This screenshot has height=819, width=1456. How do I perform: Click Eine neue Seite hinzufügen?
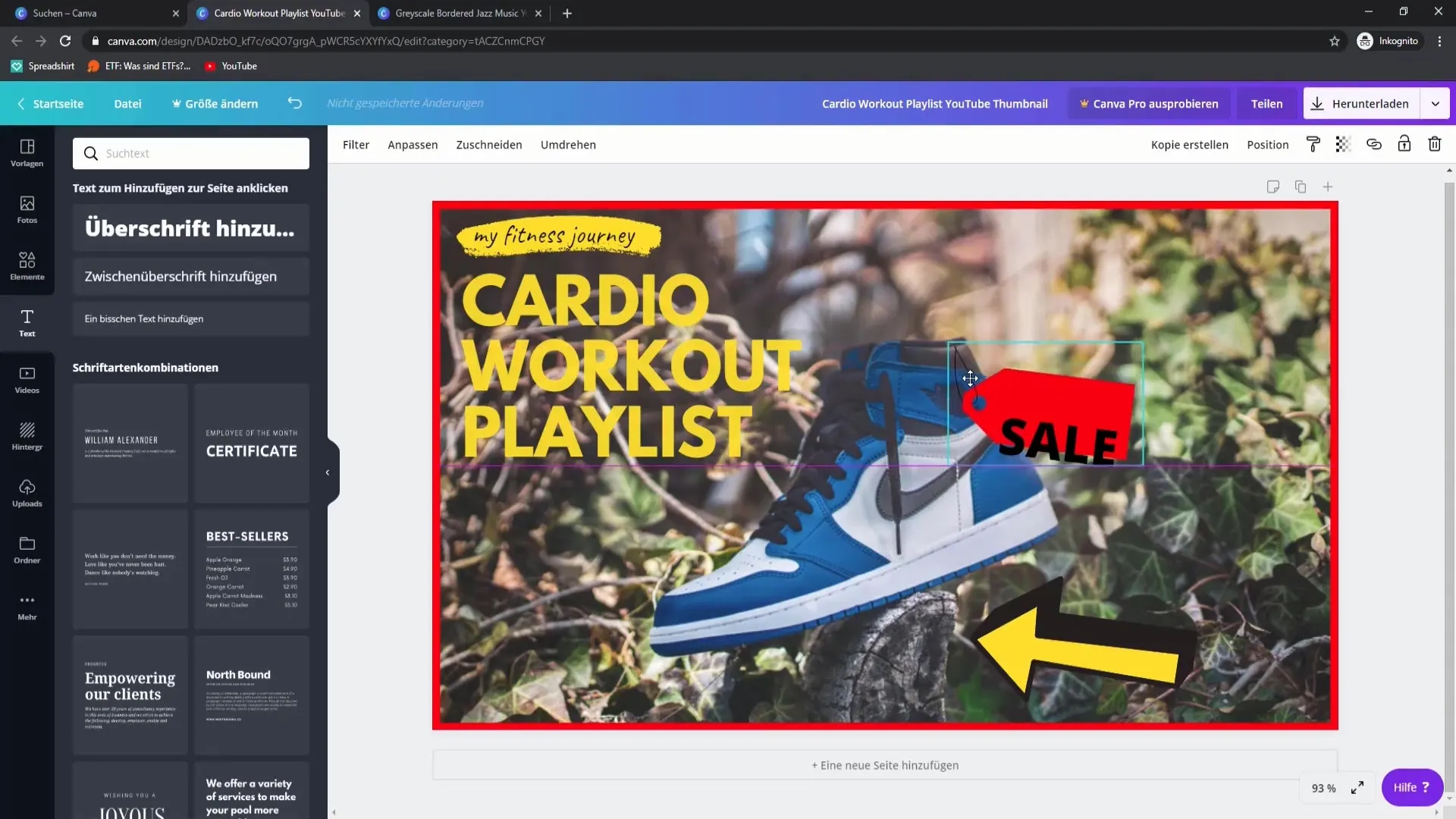[x=885, y=765]
